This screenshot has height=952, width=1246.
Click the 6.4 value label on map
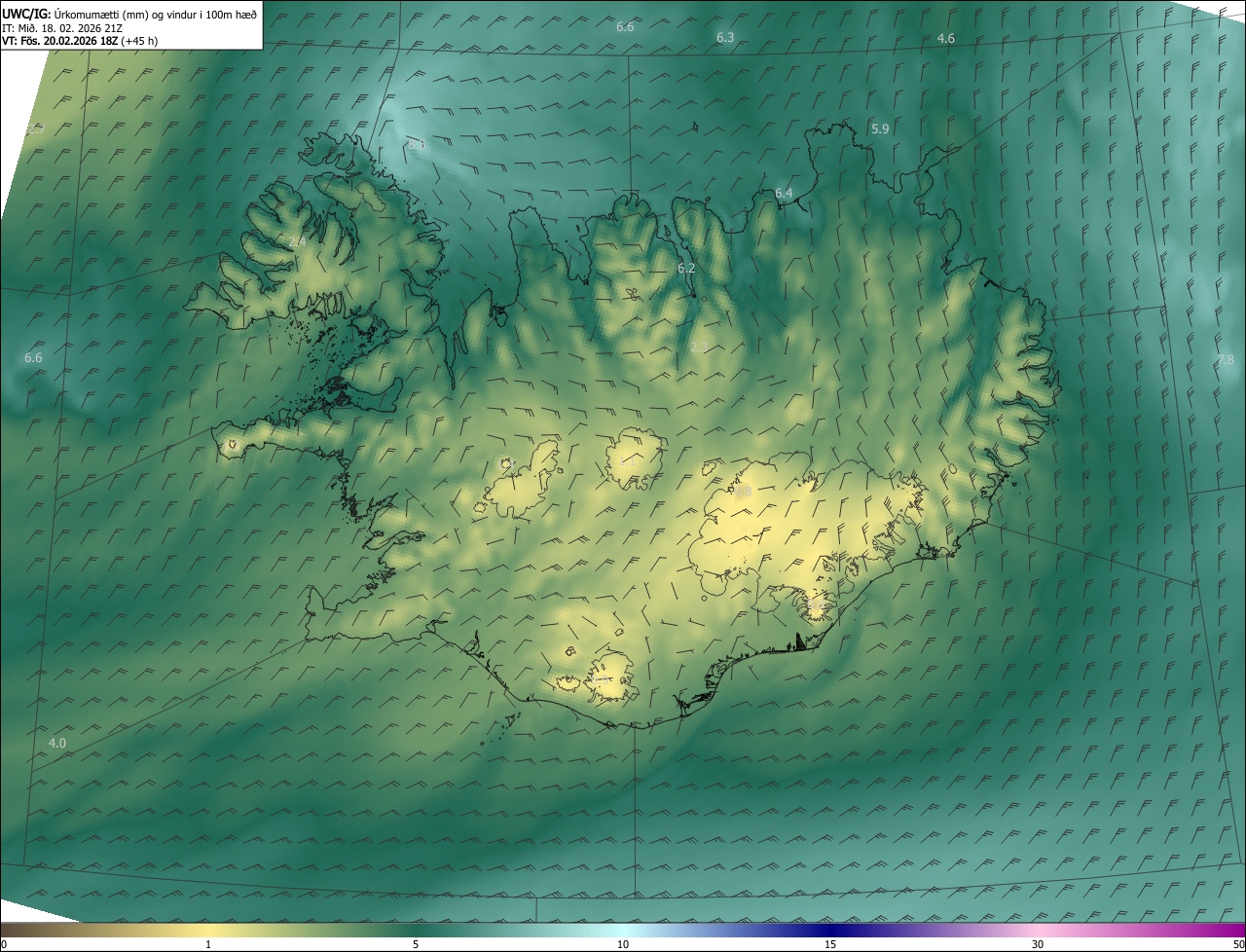(784, 194)
